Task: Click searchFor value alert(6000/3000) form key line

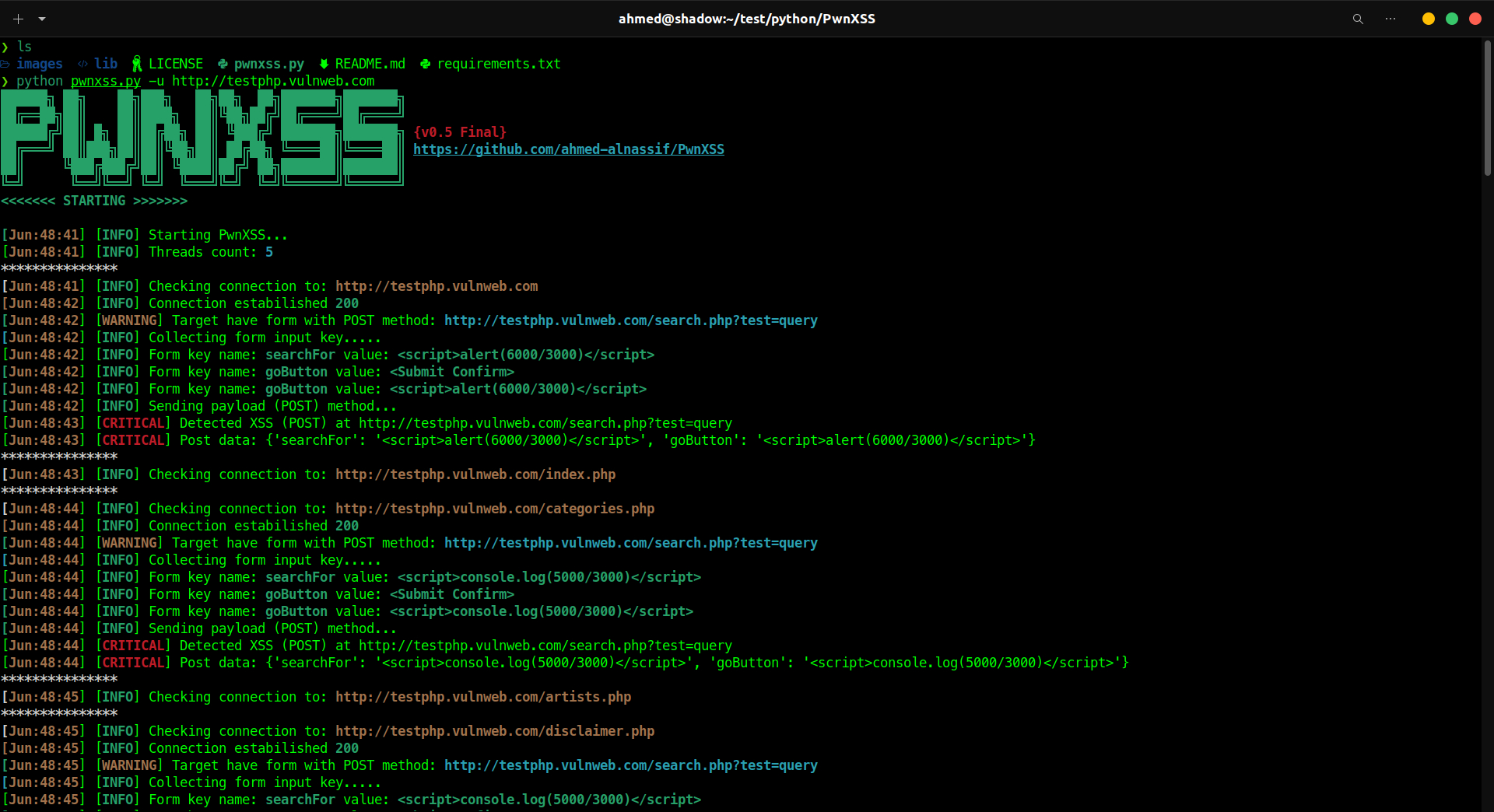Action: [x=328, y=355]
